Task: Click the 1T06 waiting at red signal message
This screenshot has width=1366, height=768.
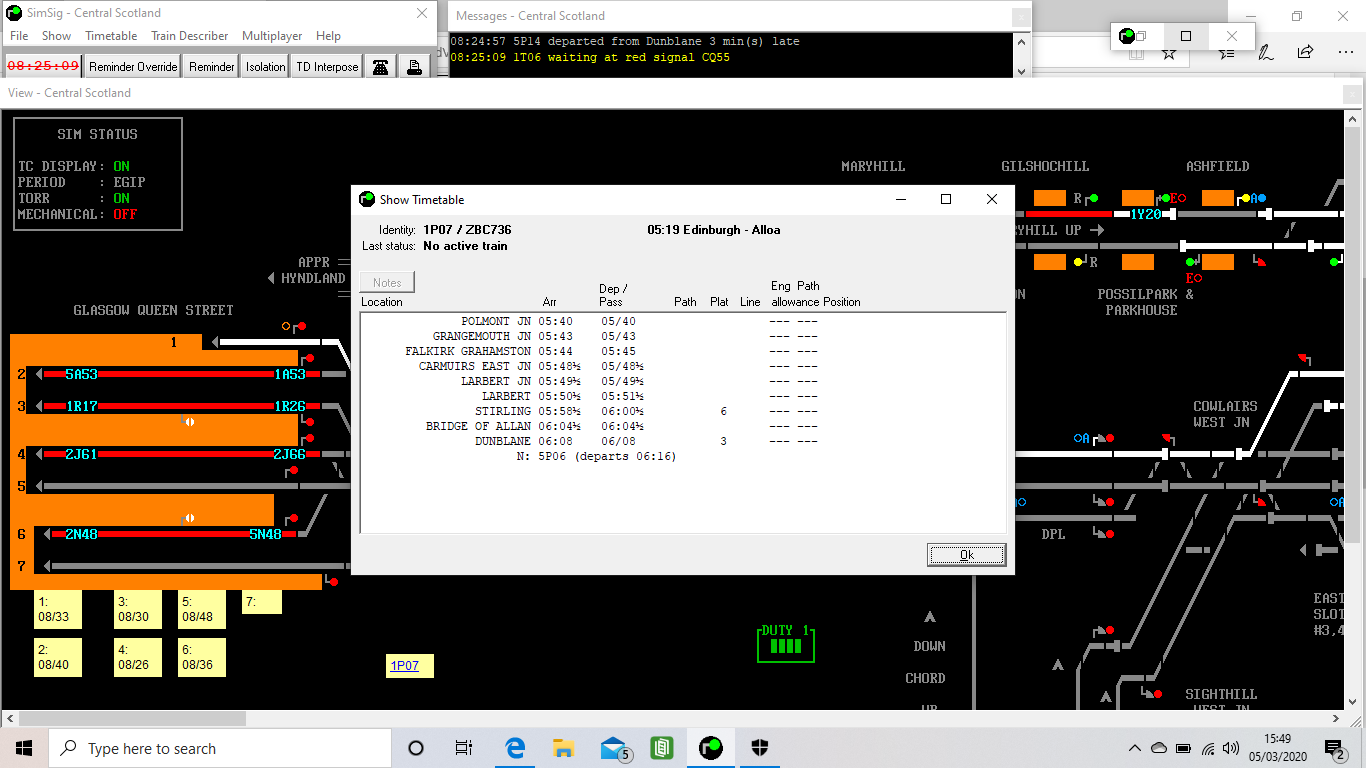Action: (590, 58)
